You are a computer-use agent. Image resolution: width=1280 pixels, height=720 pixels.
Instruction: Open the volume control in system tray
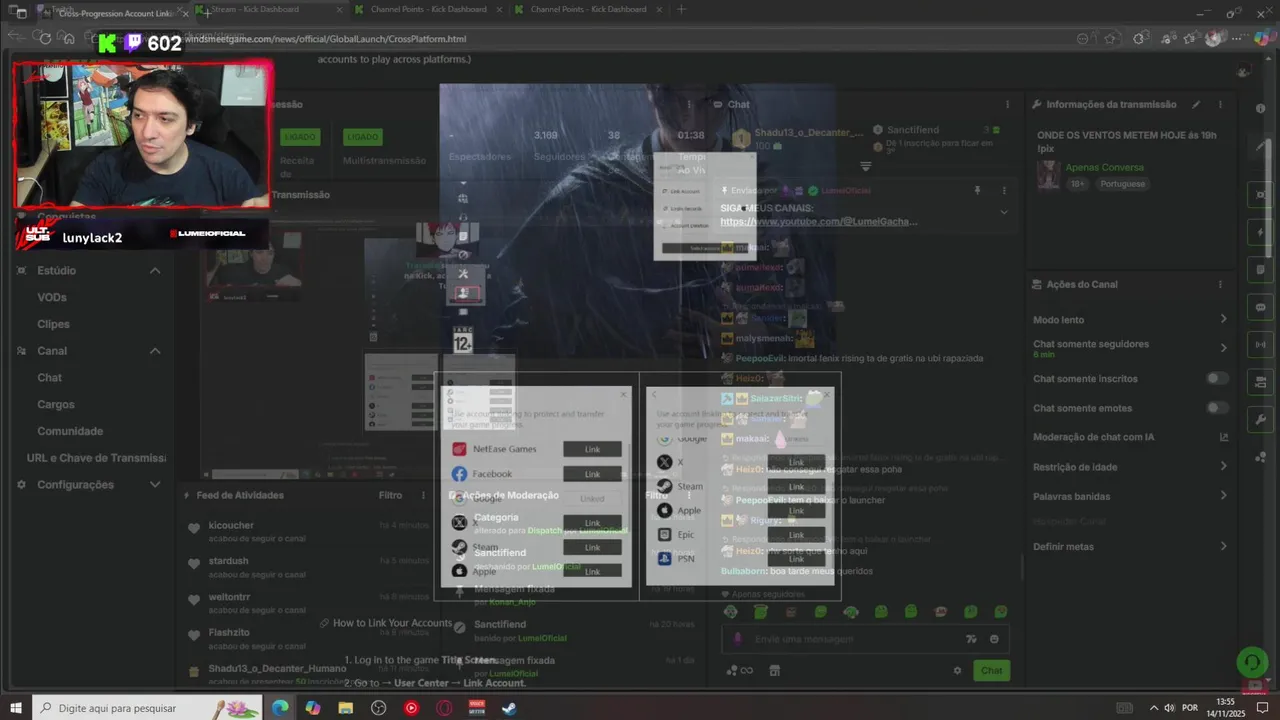point(1171,708)
